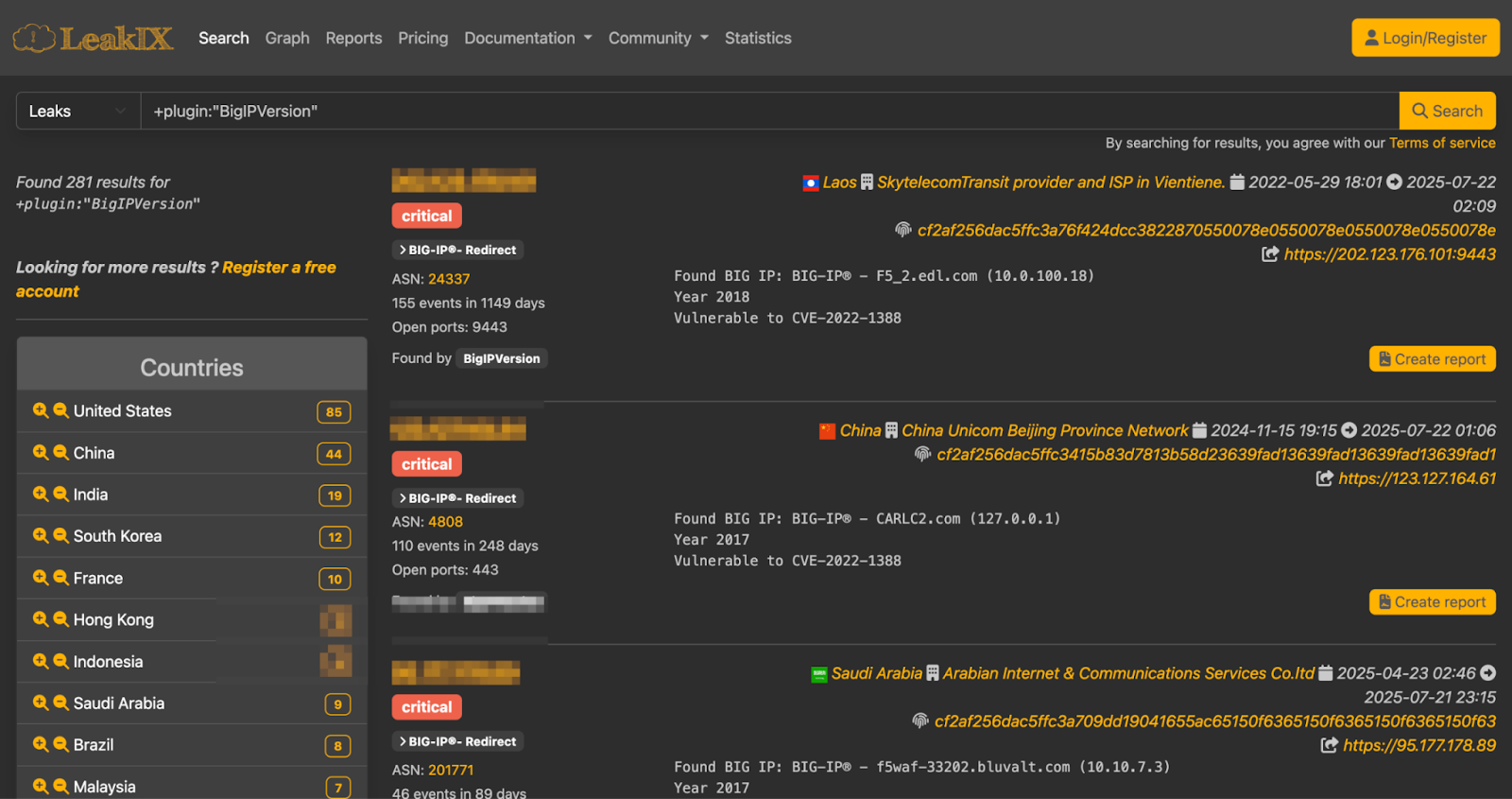Click the plus magnifier beside Saudi Arabia

(x=40, y=703)
